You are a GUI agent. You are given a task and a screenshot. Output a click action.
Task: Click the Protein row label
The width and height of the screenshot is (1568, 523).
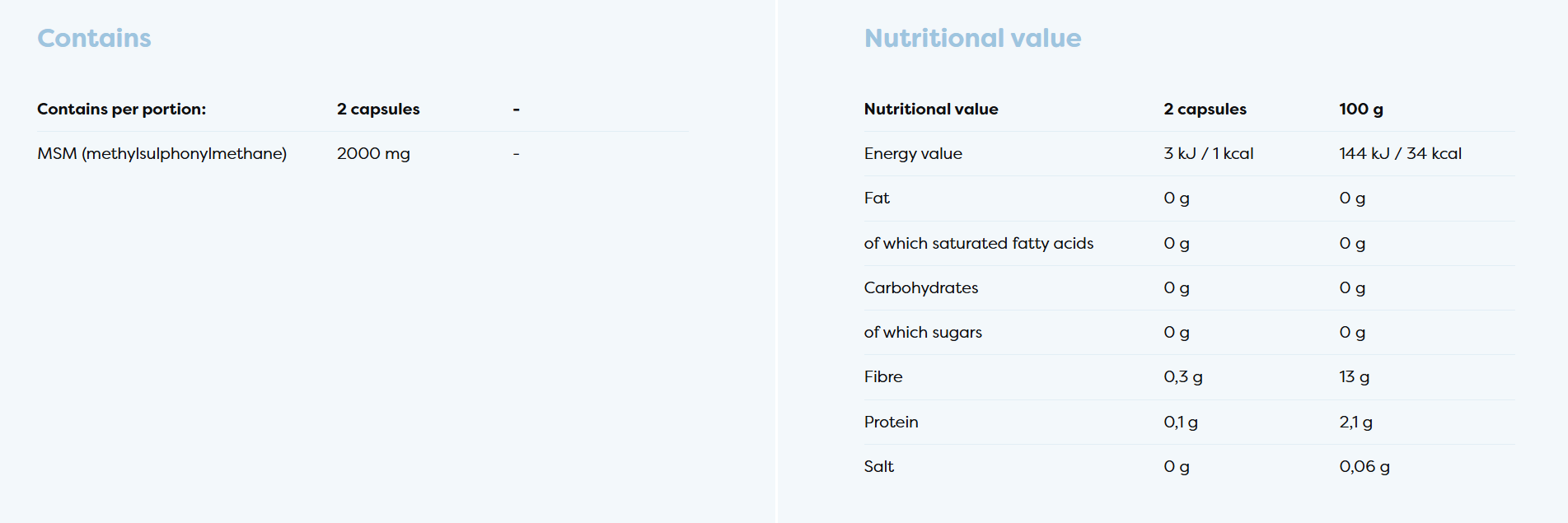click(x=891, y=422)
